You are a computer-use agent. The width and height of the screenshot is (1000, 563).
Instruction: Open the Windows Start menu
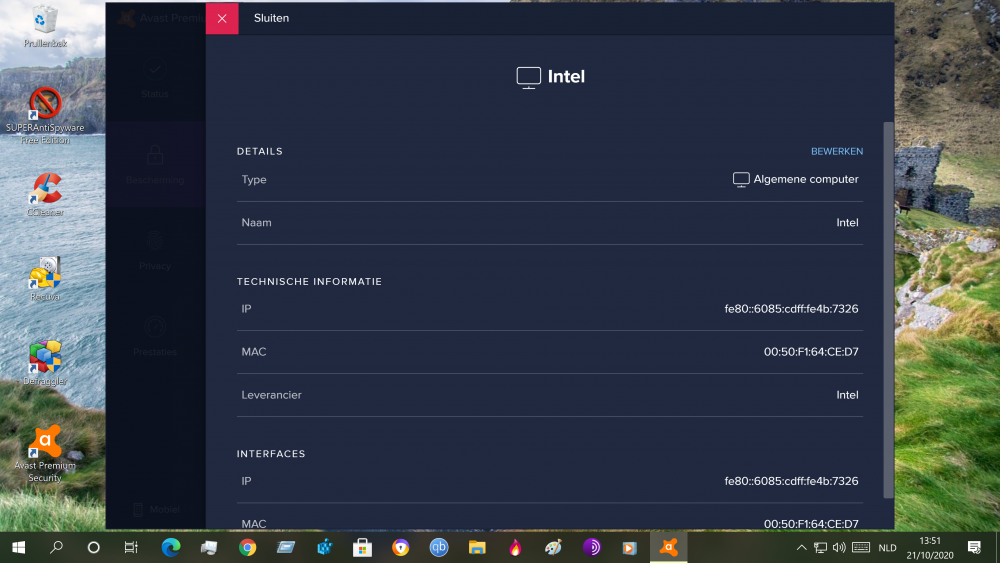[18, 547]
